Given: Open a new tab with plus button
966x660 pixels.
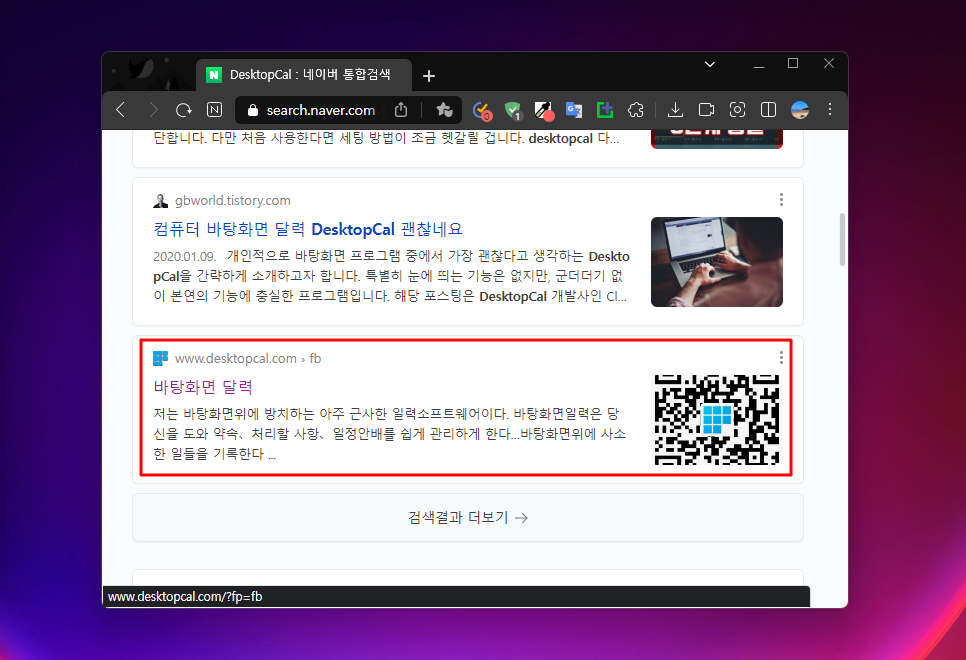Looking at the screenshot, I should [x=429, y=76].
